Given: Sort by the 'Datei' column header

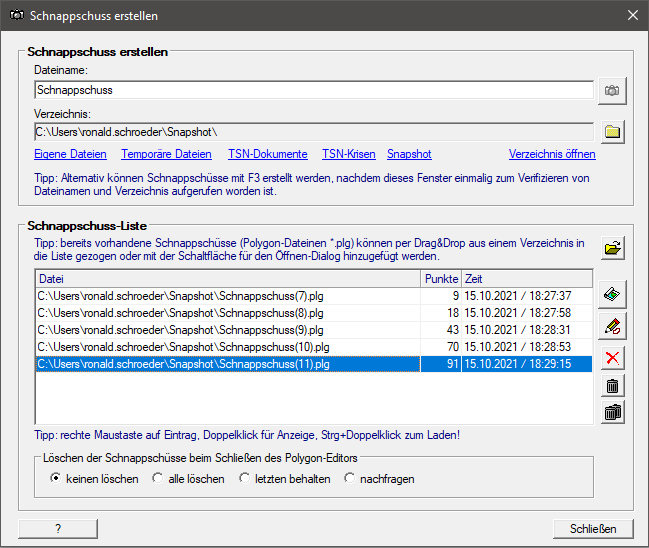Looking at the screenshot, I should pyautogui.click(x=228, y=279).
